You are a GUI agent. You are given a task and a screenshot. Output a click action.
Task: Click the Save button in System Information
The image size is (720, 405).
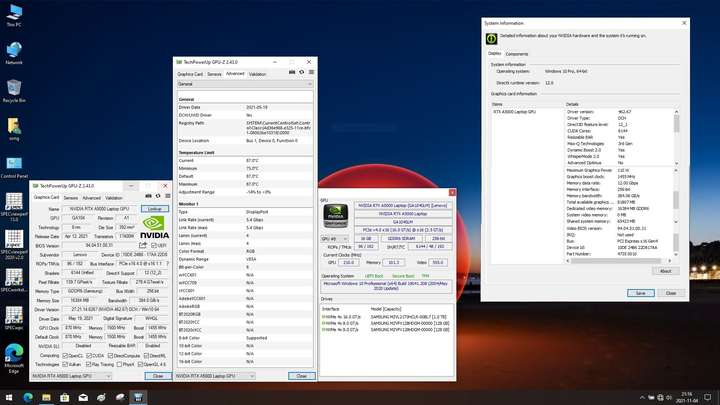click(641, 293)
